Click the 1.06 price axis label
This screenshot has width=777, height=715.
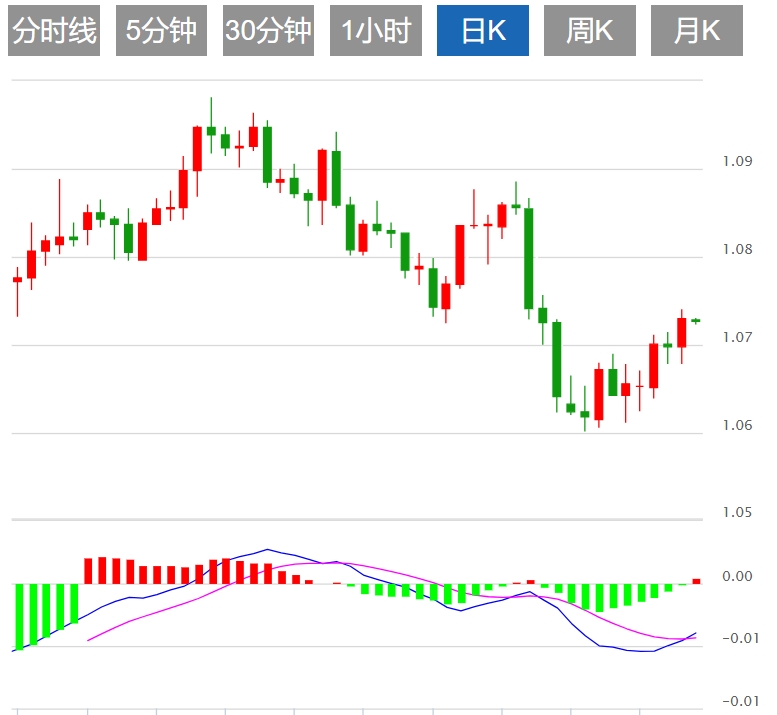[737, 425]
